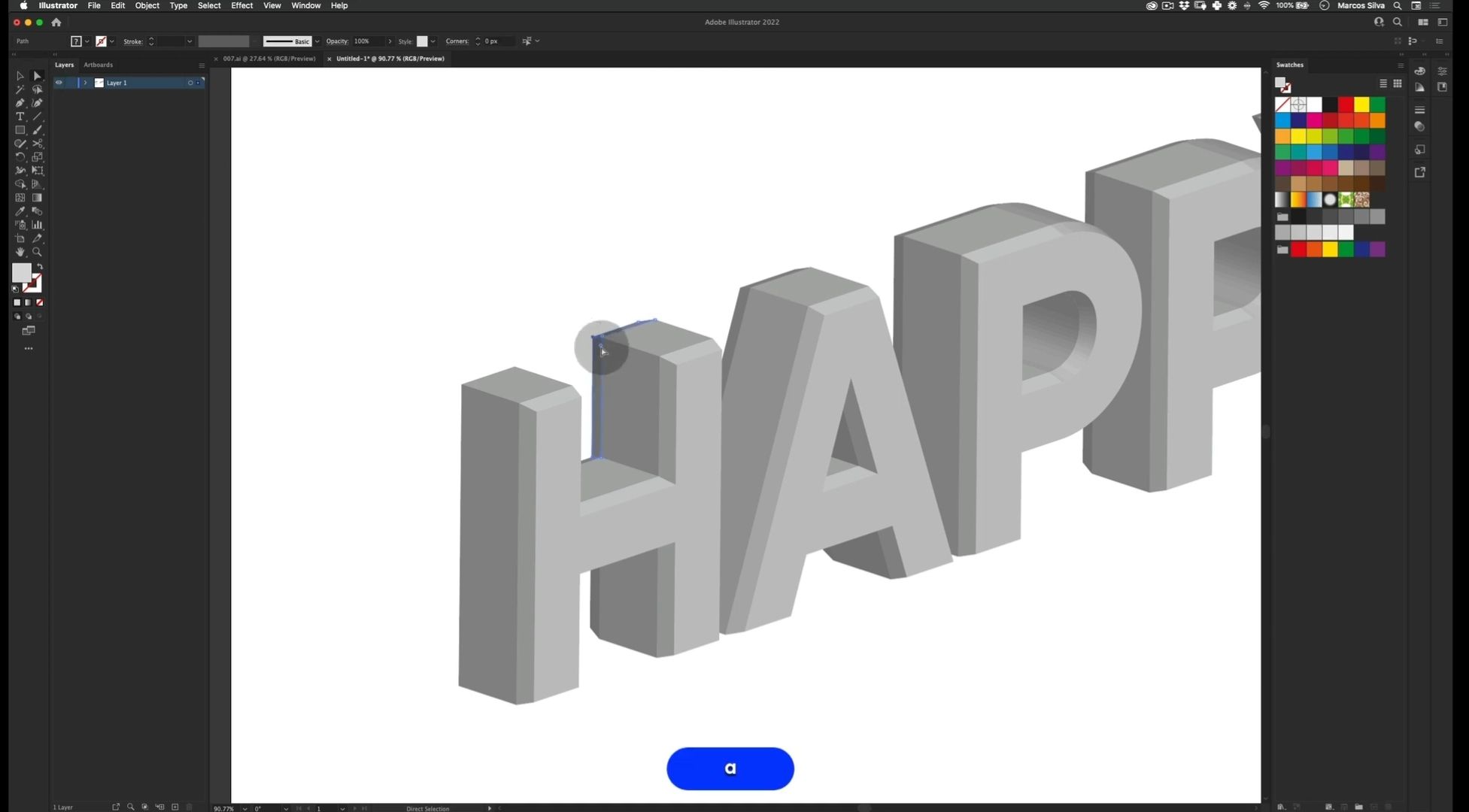Open the Effect menu

click(241, 5)
